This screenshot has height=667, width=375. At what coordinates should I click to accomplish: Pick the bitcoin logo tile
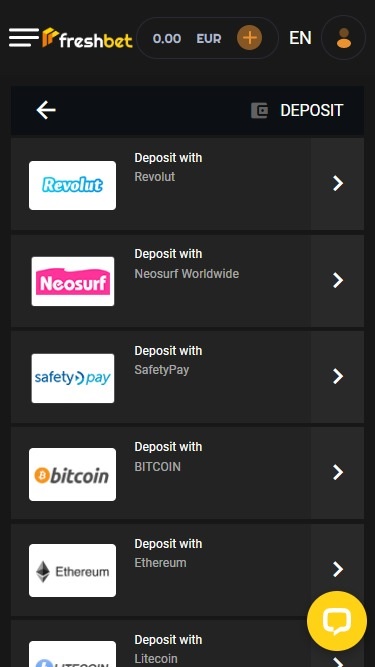72,474
